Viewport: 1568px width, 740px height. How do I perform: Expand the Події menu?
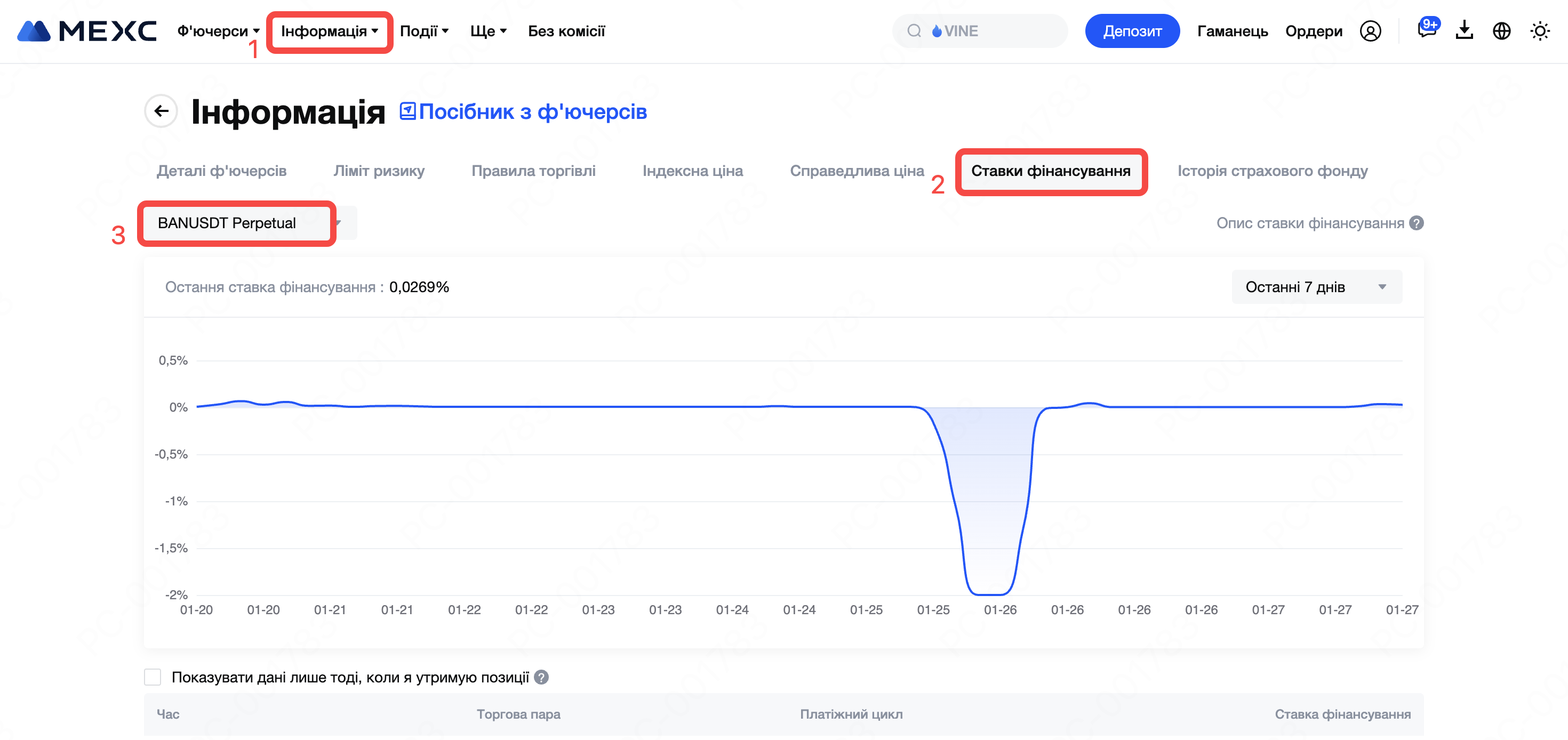(423, 31)
